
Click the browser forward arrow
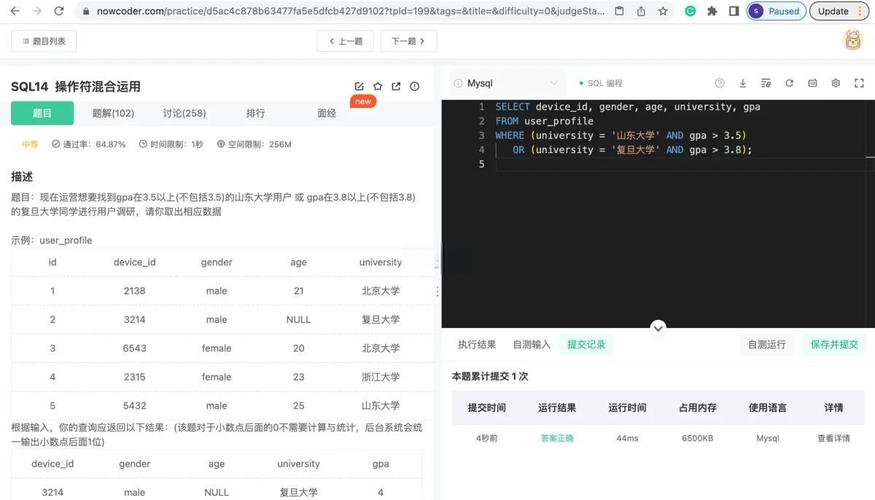click(x=37, y=11)
